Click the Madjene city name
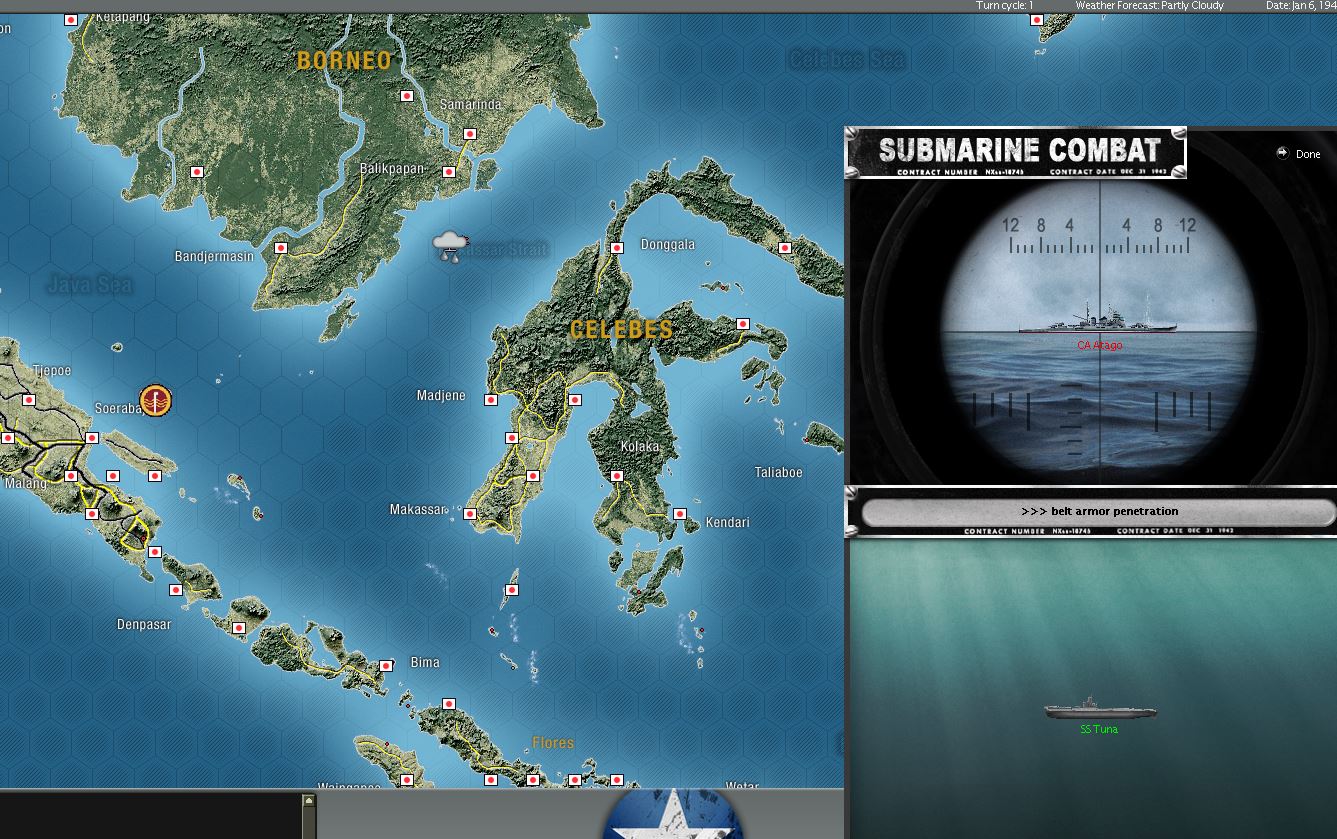The image size is (1337, 839). tap(441, 396)
